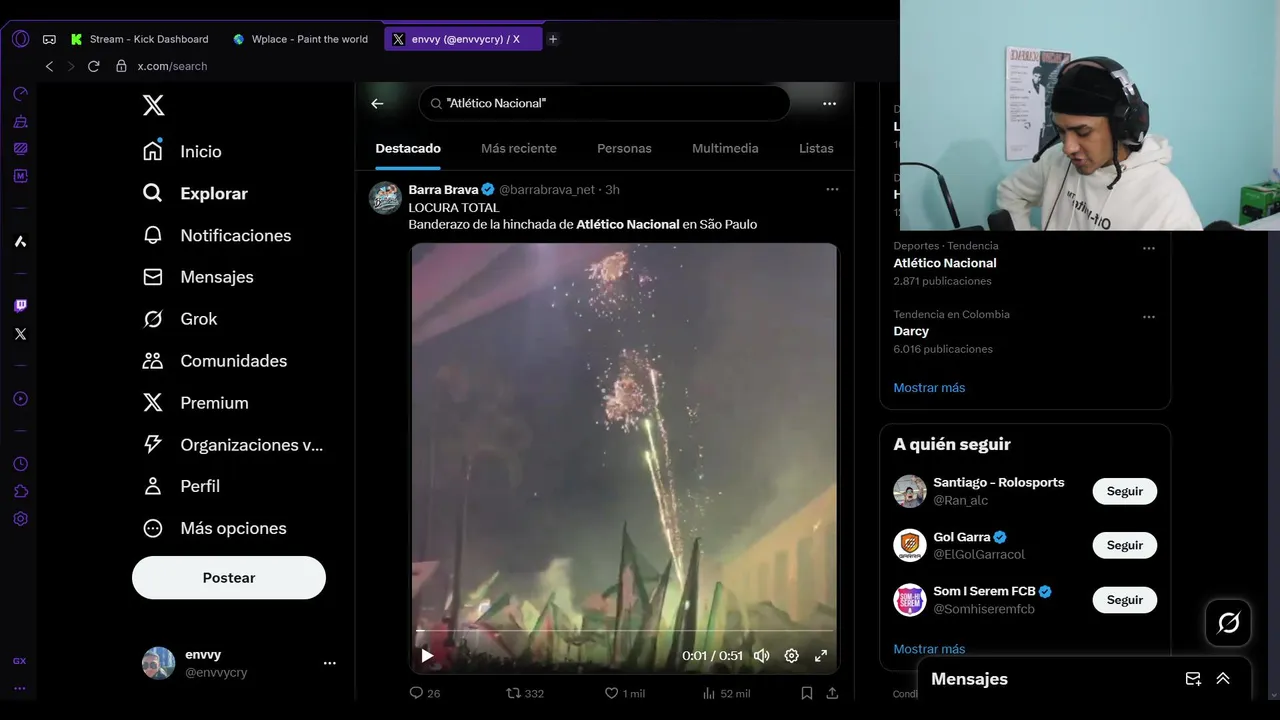This screenshot has width=1280, height=720.
Task: Share the Barra Brava post
Action: point(832,693)
